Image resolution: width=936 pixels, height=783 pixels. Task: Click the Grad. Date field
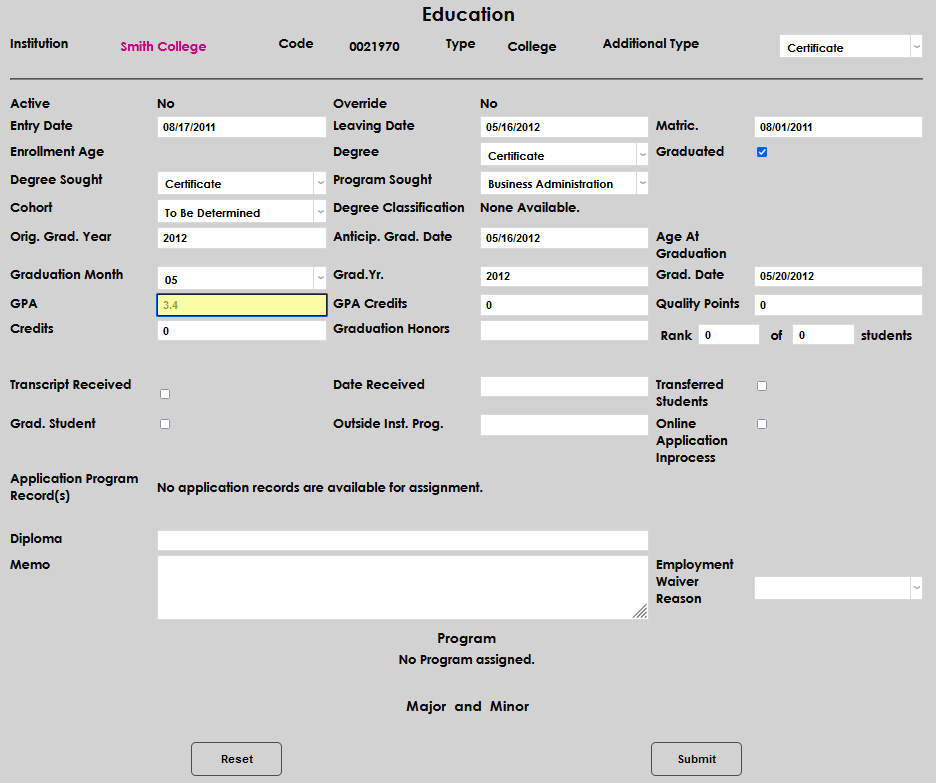[837, 276]
